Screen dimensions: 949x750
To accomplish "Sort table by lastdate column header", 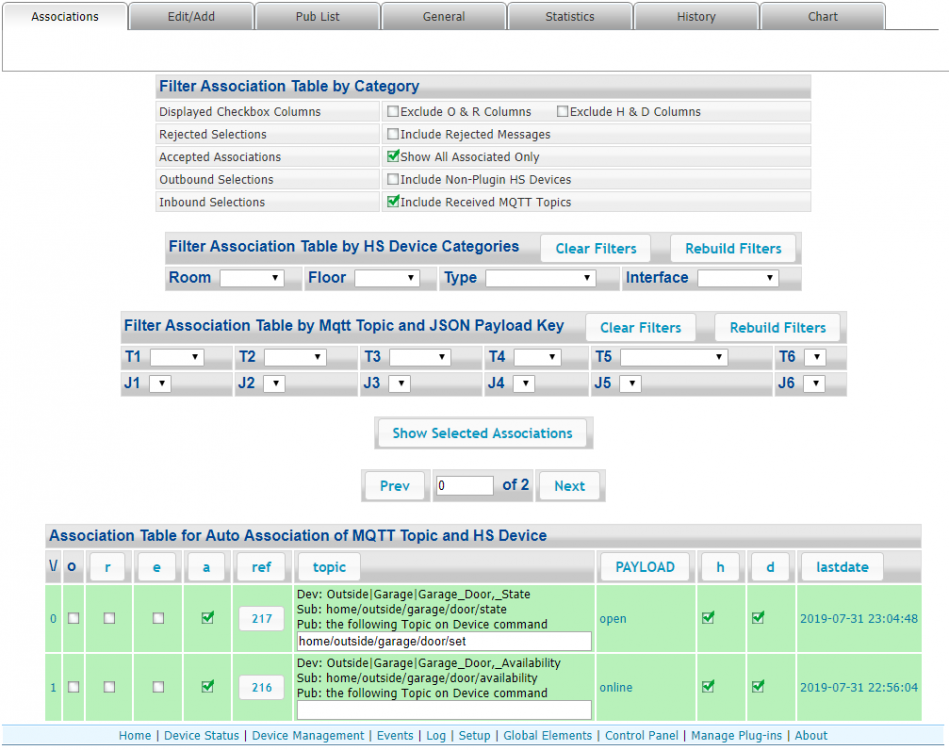I will pos(841,567).
